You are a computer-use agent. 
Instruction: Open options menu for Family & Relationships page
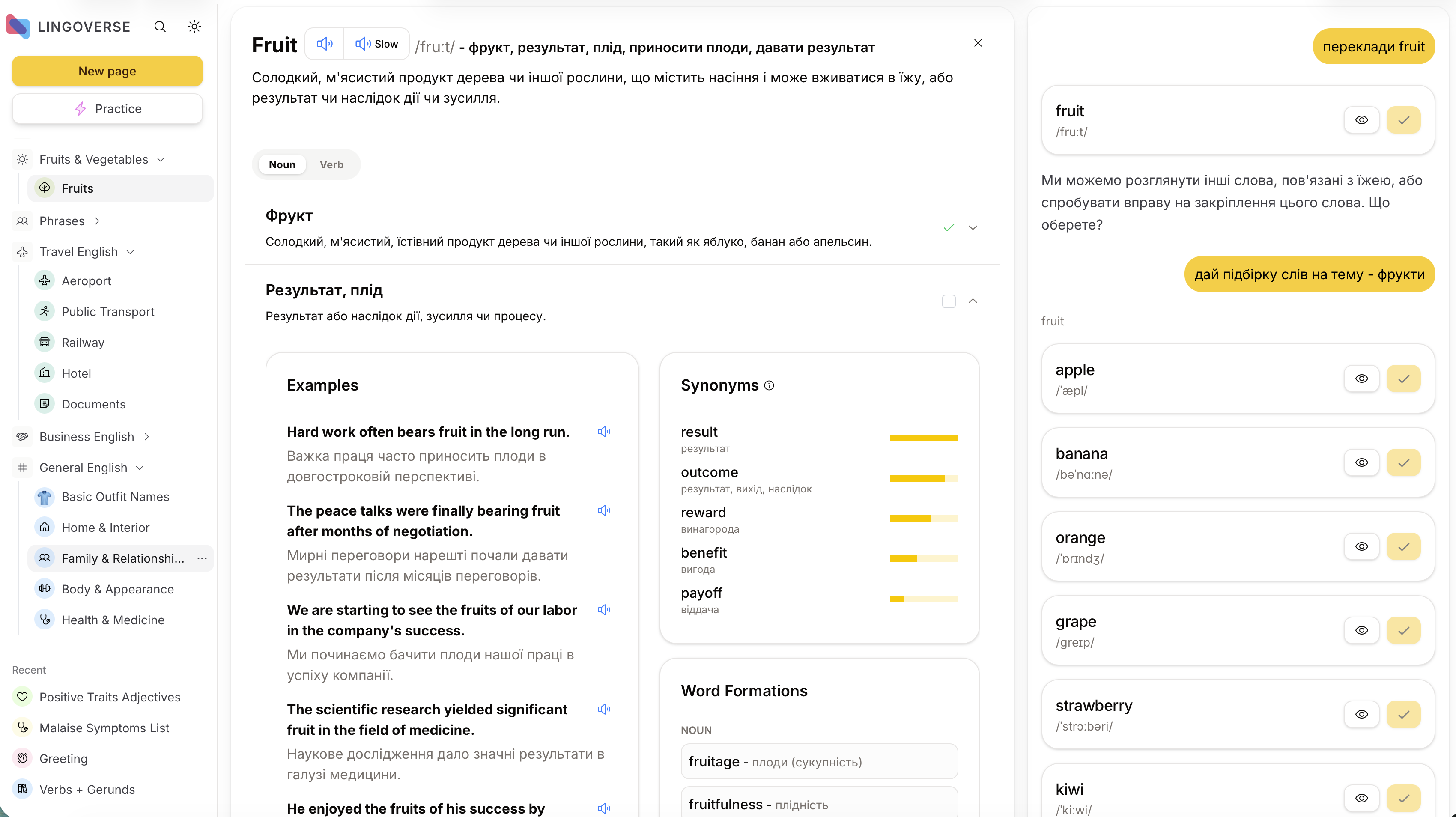pyautogui.click(x=202, y=558)
